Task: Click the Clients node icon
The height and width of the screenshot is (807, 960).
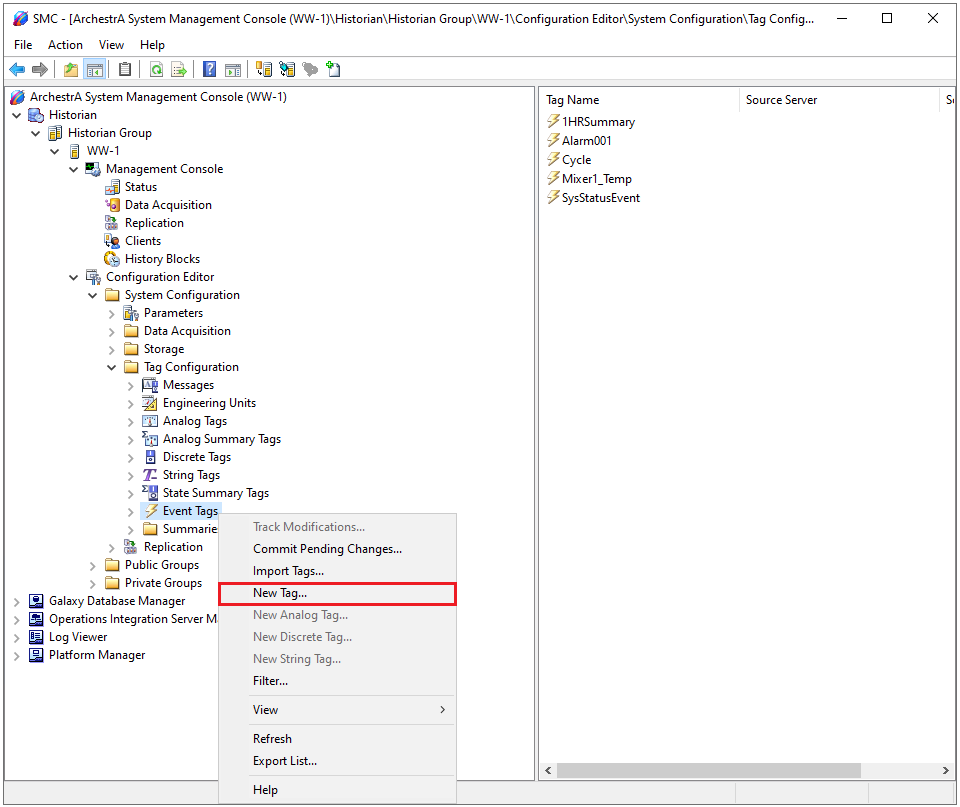Action: [x=112, y=241]
